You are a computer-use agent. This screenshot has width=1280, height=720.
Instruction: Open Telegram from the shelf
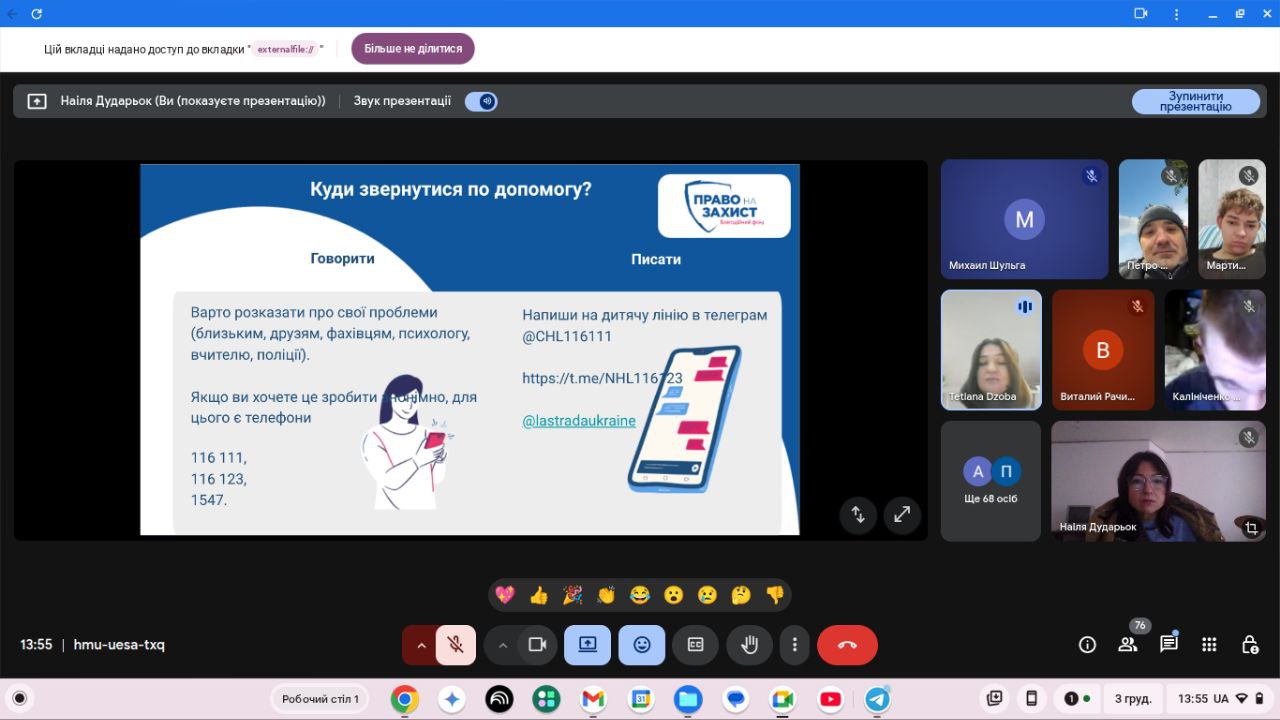pyautogui.click(x=877, y=699)
